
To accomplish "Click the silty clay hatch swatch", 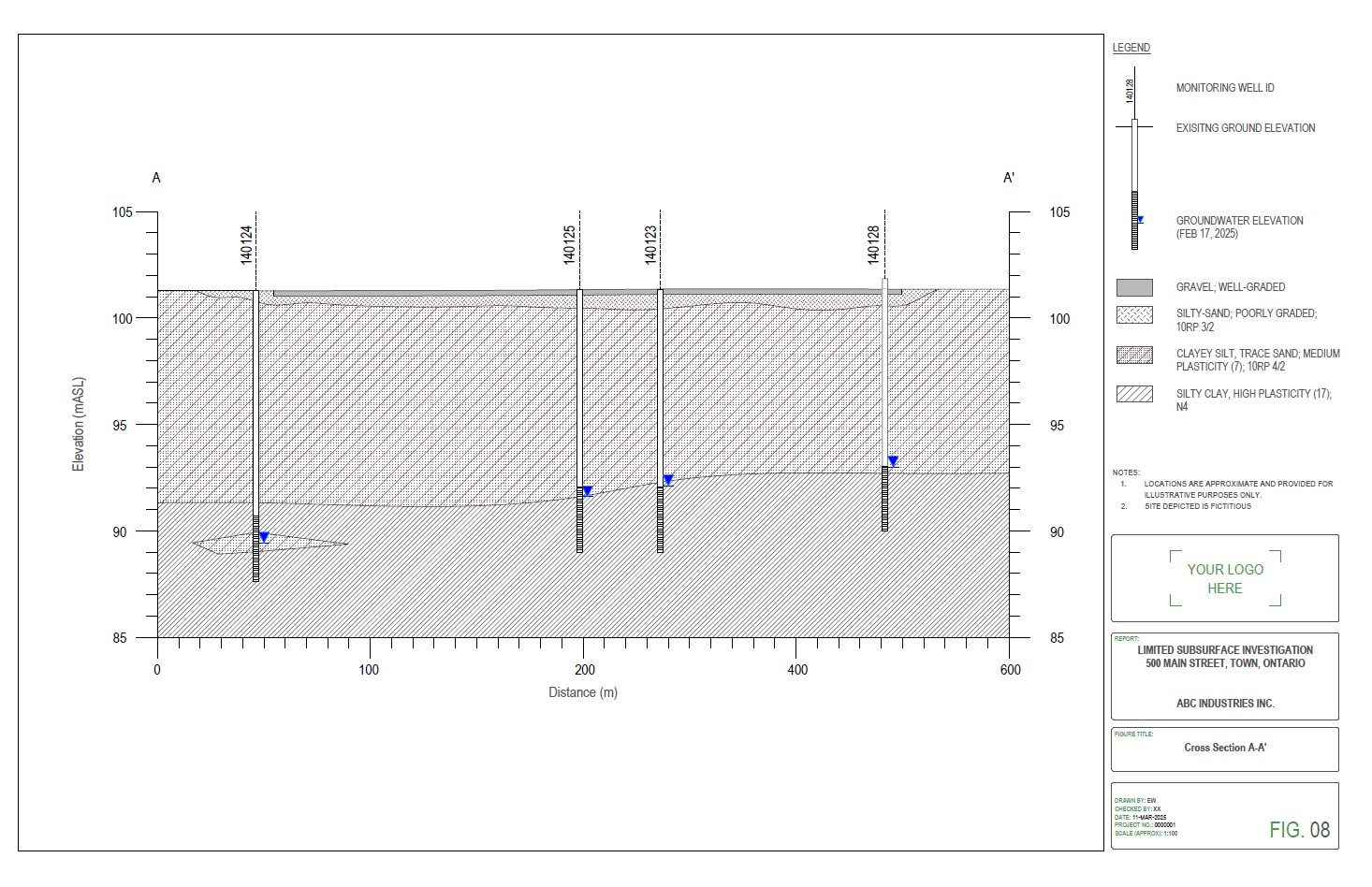I will (x=1134, y=394).
